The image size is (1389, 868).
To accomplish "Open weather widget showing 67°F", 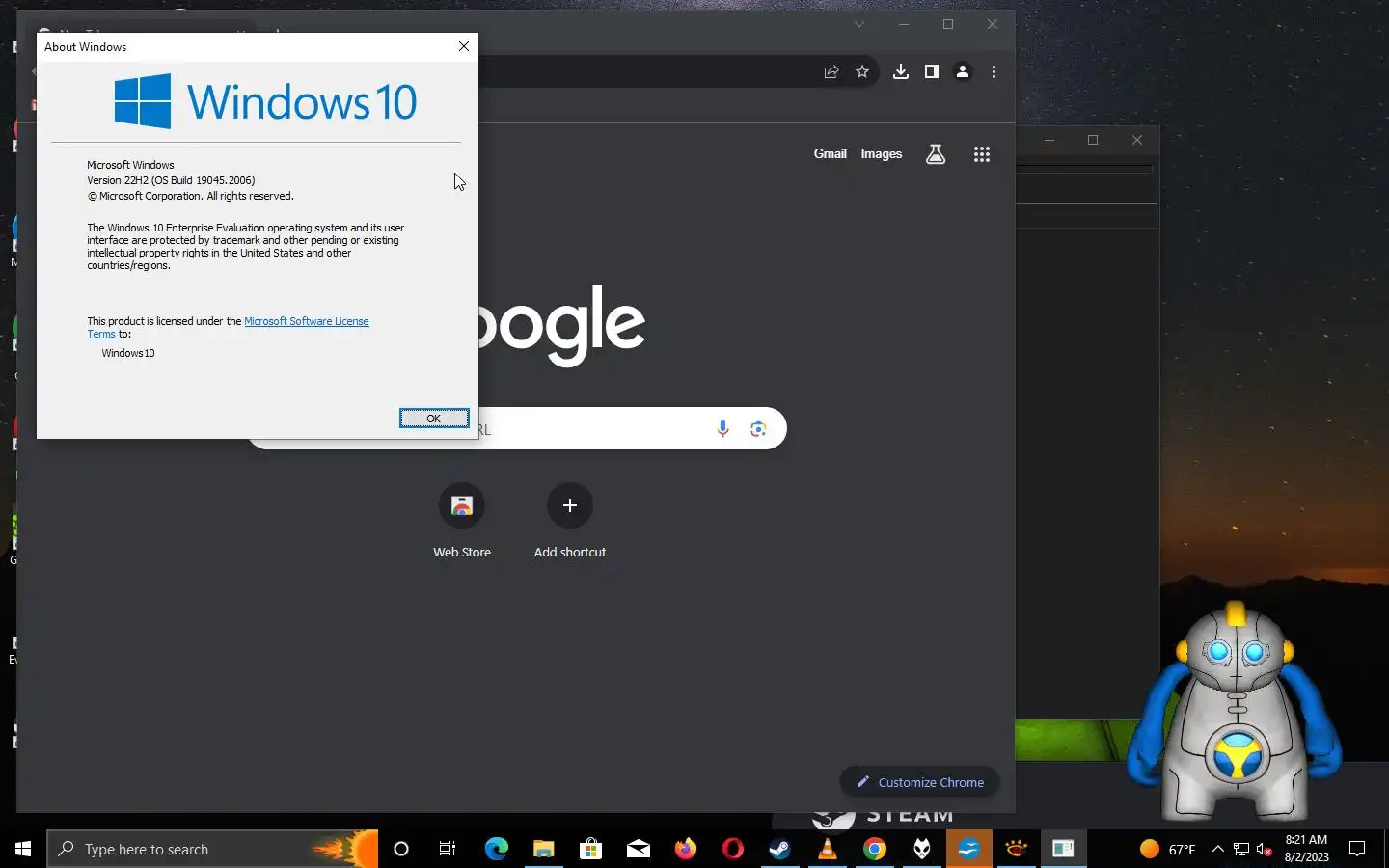I will 1167,849.
